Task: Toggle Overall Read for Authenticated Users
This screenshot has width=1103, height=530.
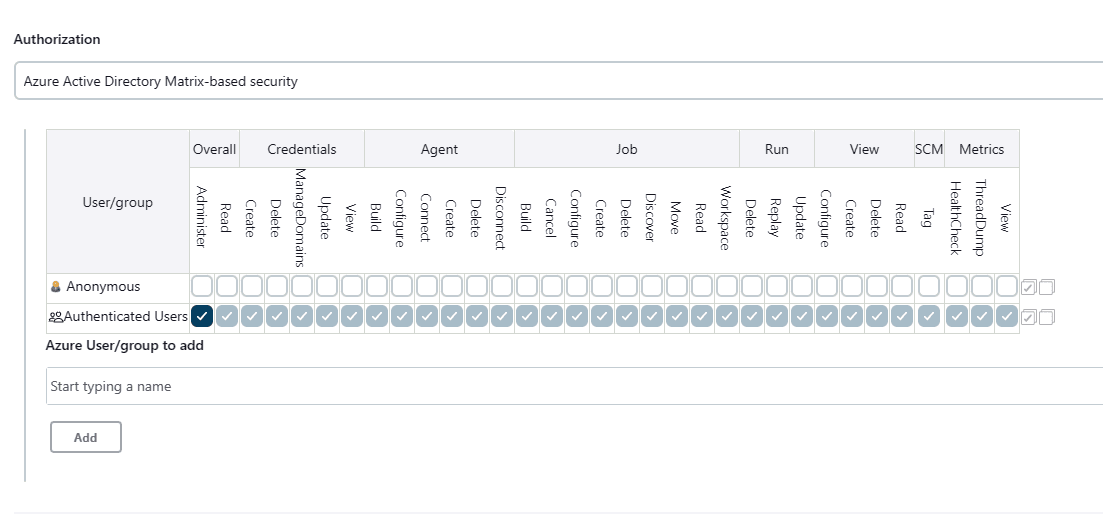Action: 227,317
